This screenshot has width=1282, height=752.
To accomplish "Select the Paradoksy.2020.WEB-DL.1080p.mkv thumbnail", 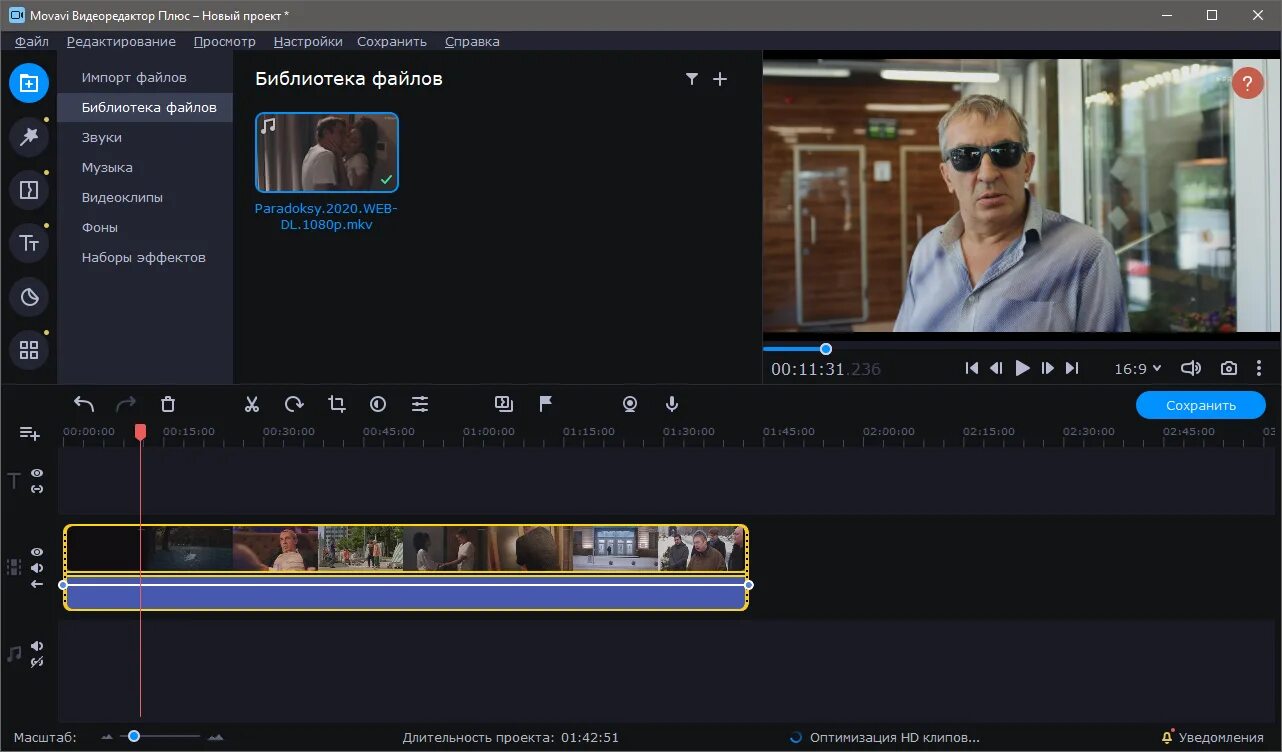I will point(327,152).
